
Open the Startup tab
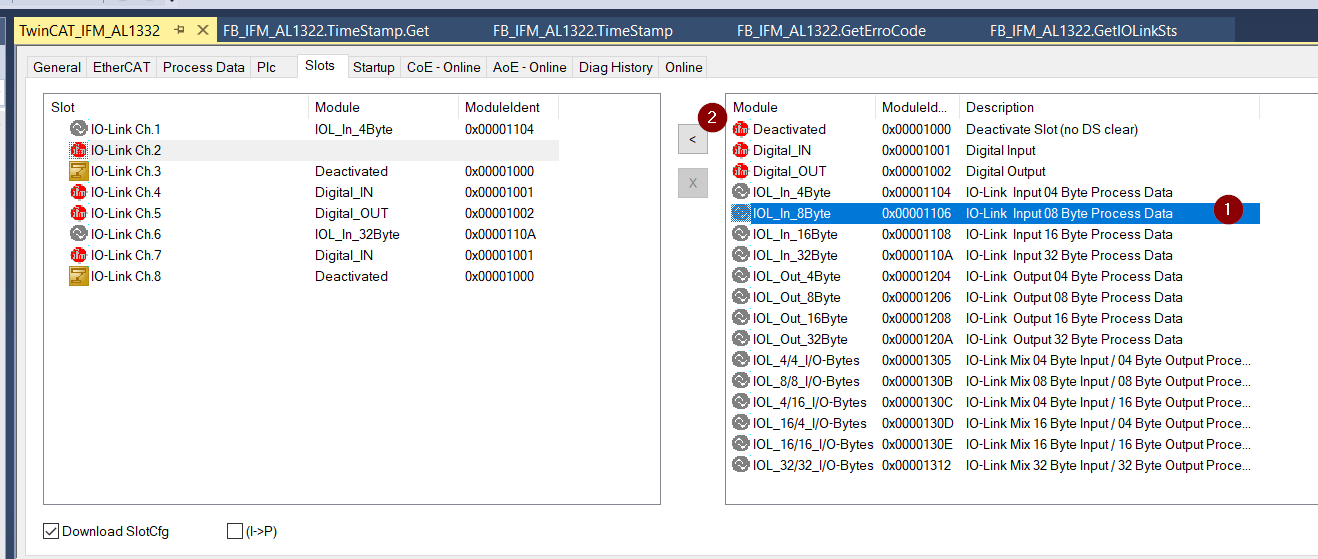pos(373,67)
